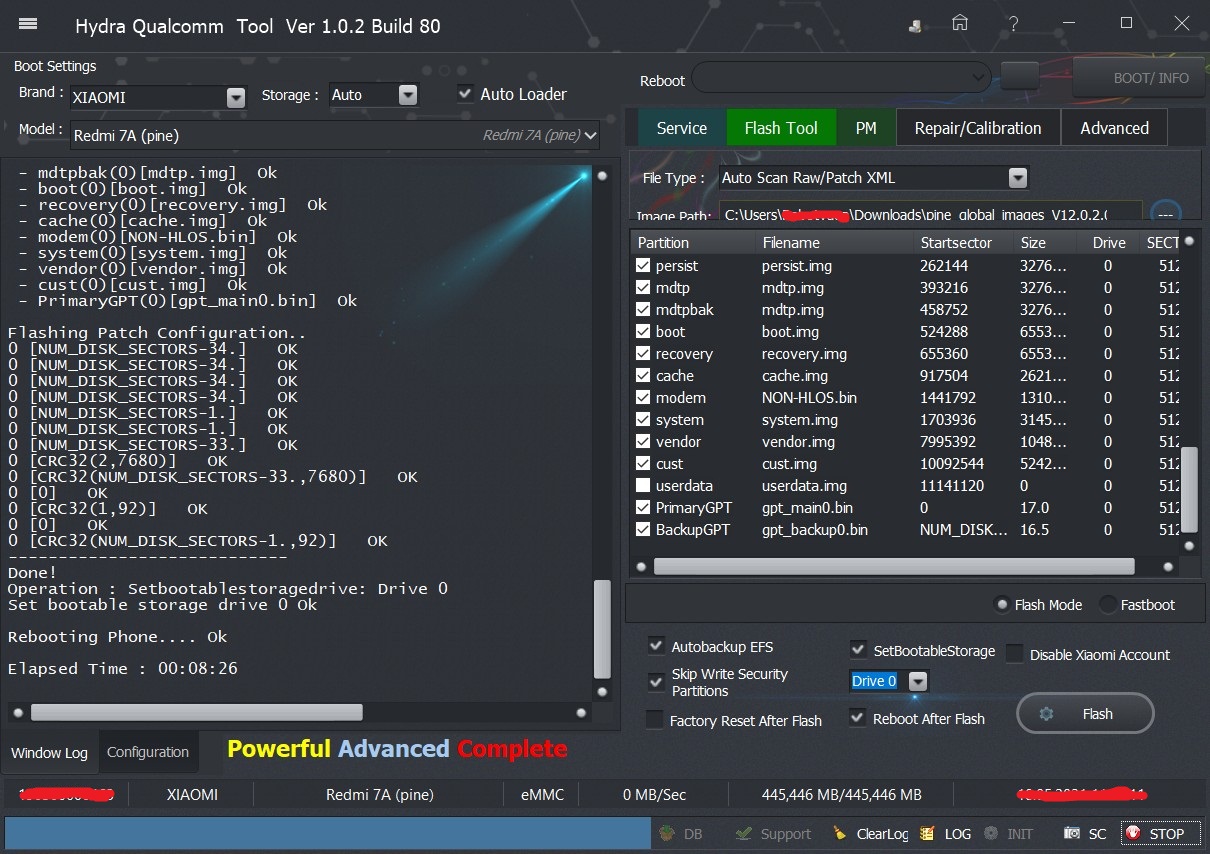Screen dimensions: 1210x854
Task: Click round marker at left of log horizontal scrollbar
Action: coord(17,712)
